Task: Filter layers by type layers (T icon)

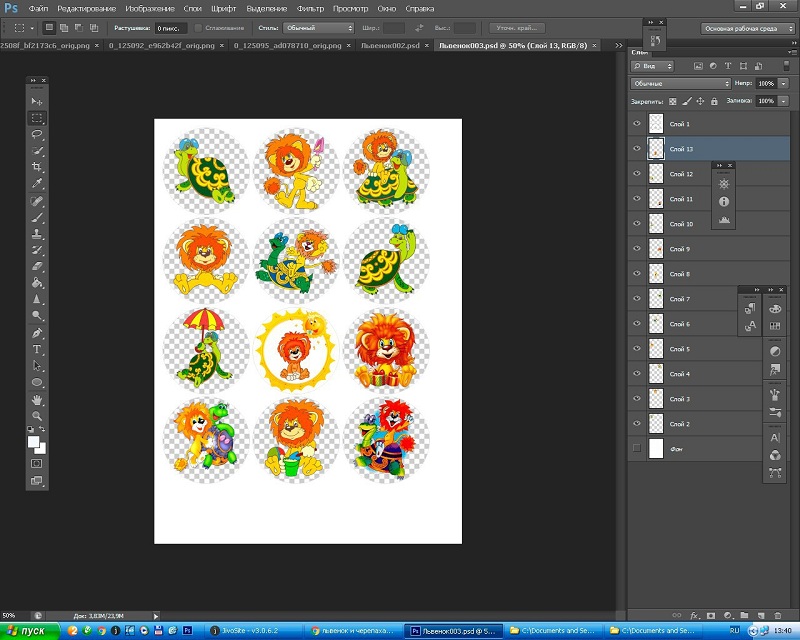Action: 728,66
